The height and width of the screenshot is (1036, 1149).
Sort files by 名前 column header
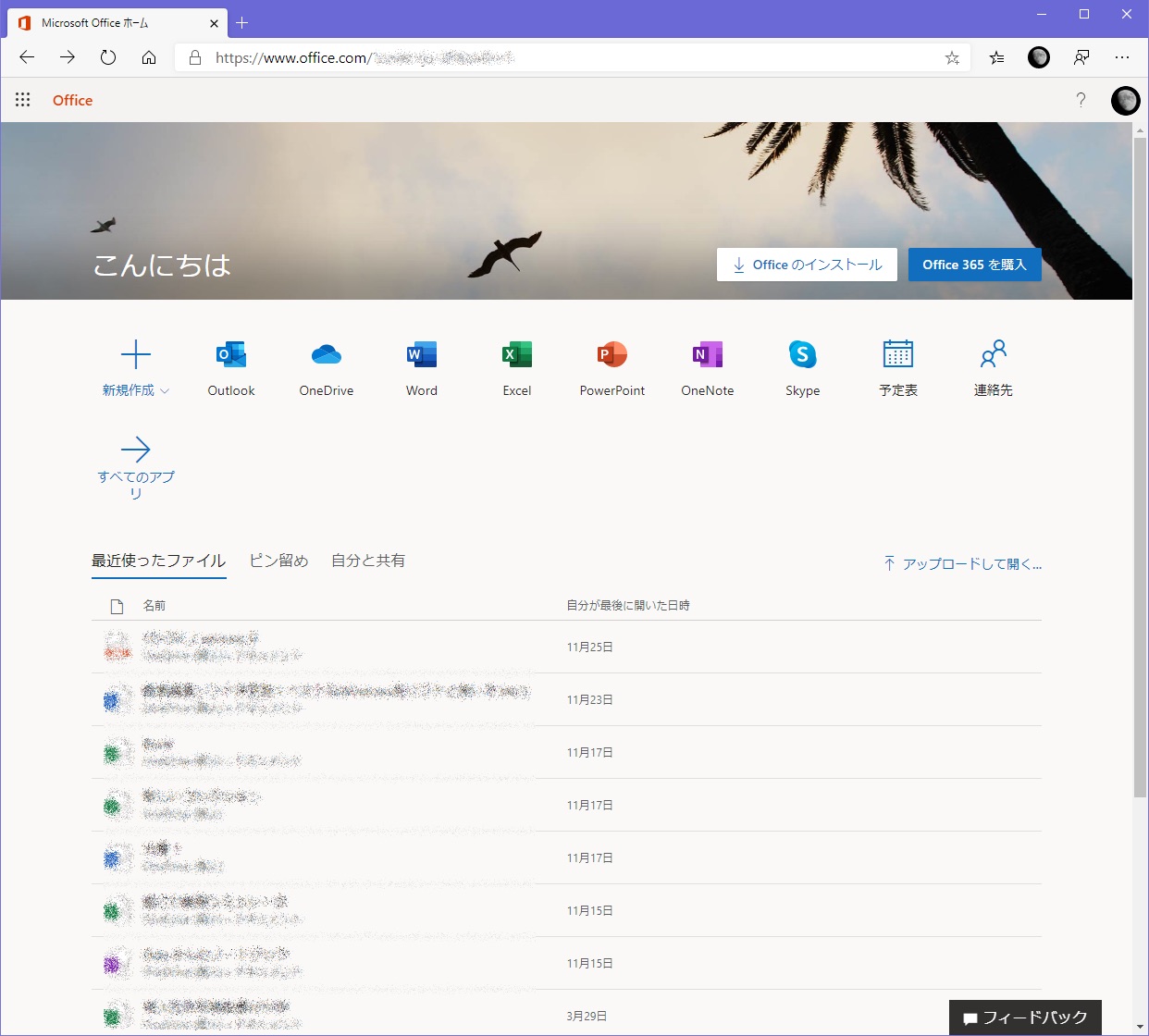(x=154, y=606)
